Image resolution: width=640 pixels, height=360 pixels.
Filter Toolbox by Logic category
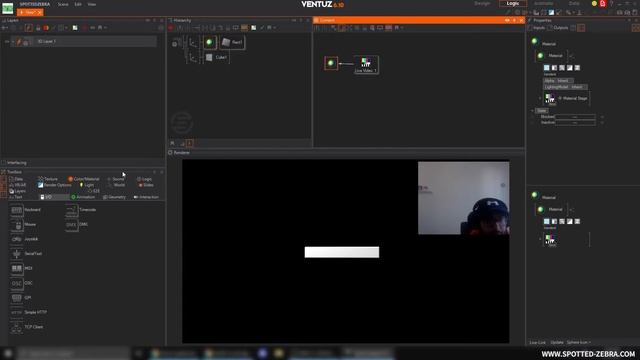coord(144,179)
